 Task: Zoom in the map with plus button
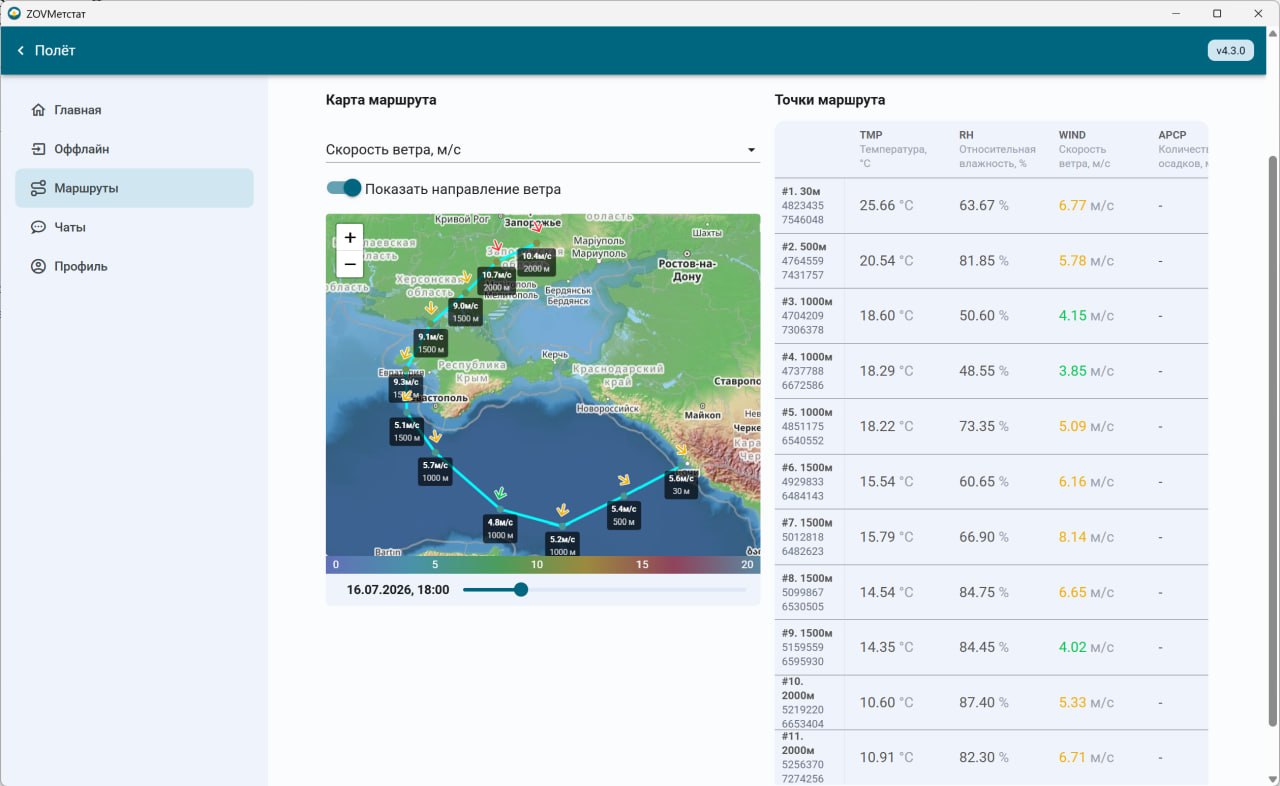(x=350, y=238)
